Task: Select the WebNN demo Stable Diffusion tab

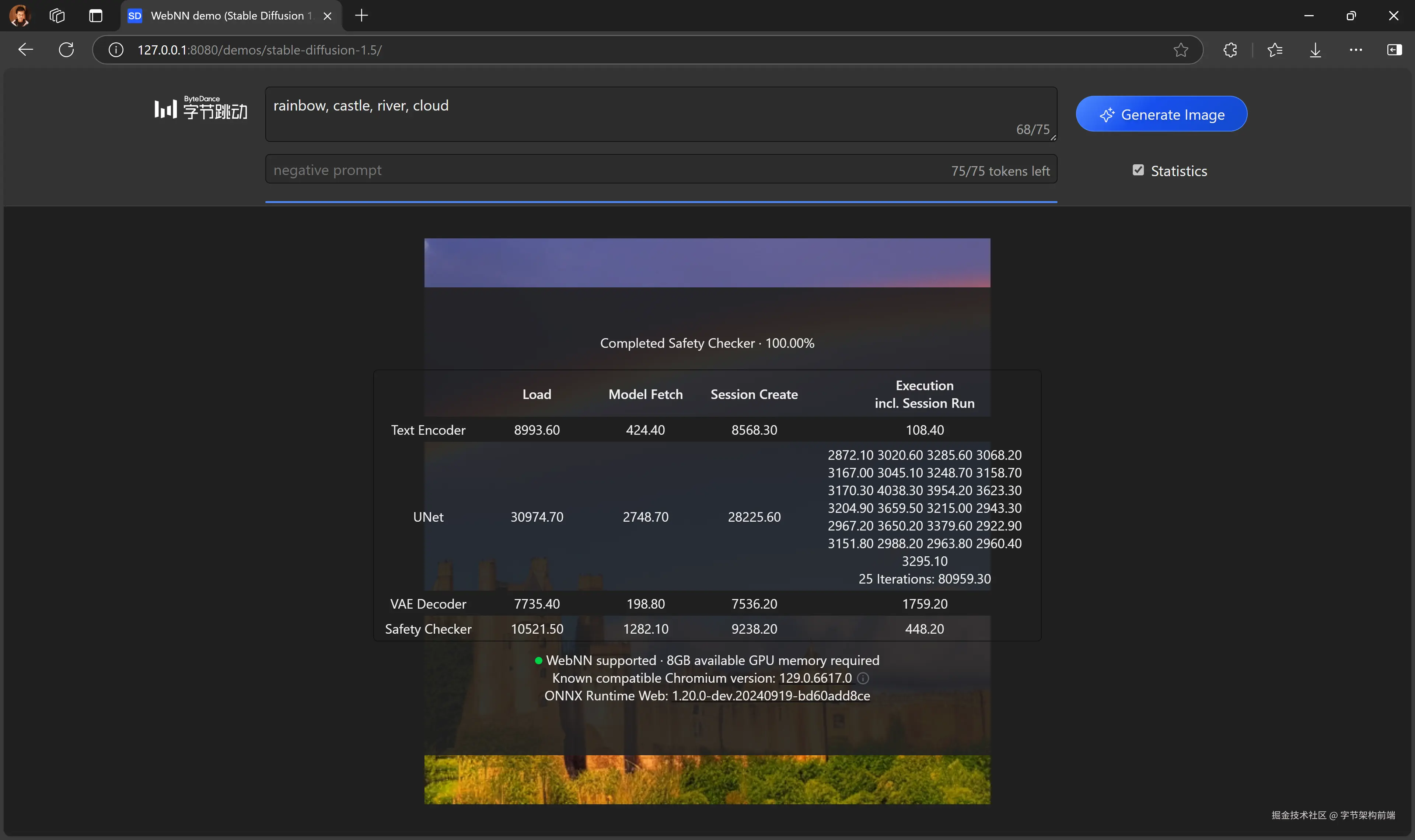Action: pyautogui.click(x=226, y=16)
